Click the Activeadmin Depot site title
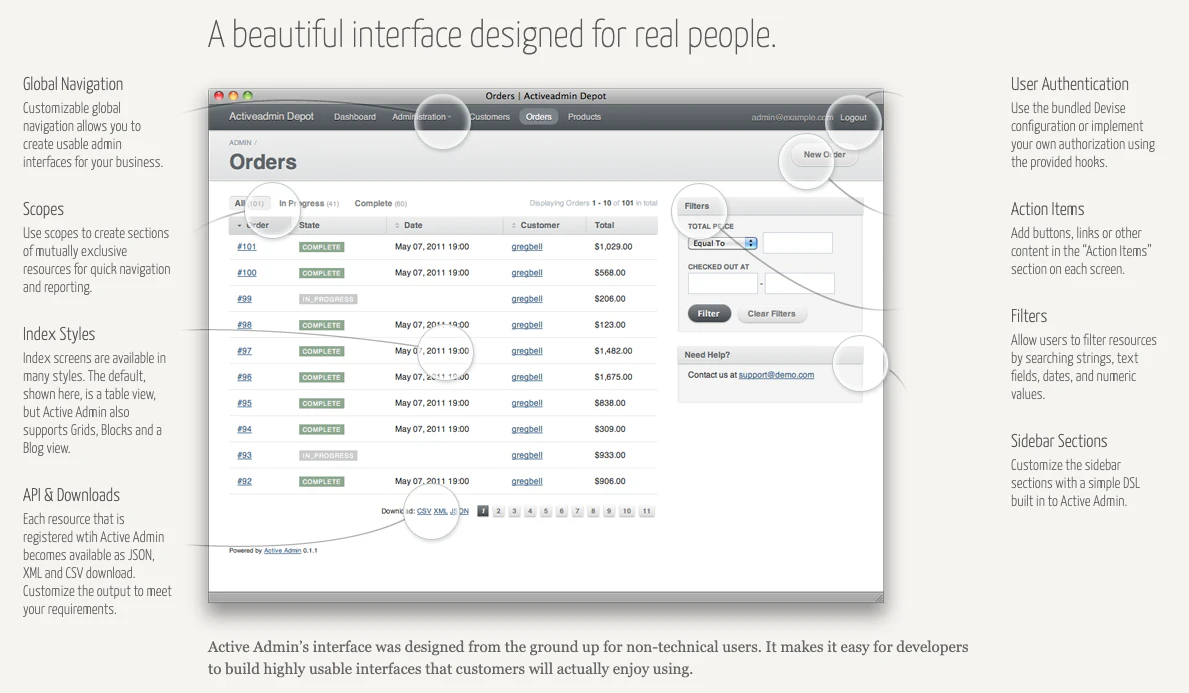The width and height of the screenshot is (1189, 693). [x=271, y=116]
